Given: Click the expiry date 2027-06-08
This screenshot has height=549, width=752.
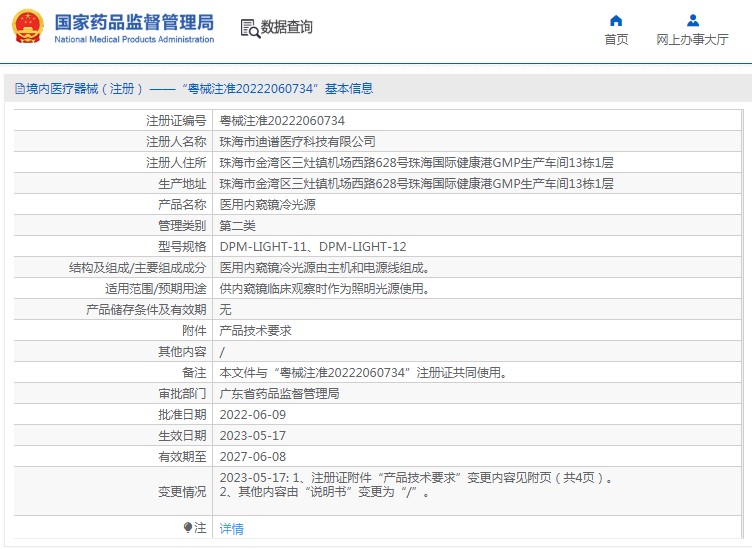Looking at the screenshot, I should (252, 457).
